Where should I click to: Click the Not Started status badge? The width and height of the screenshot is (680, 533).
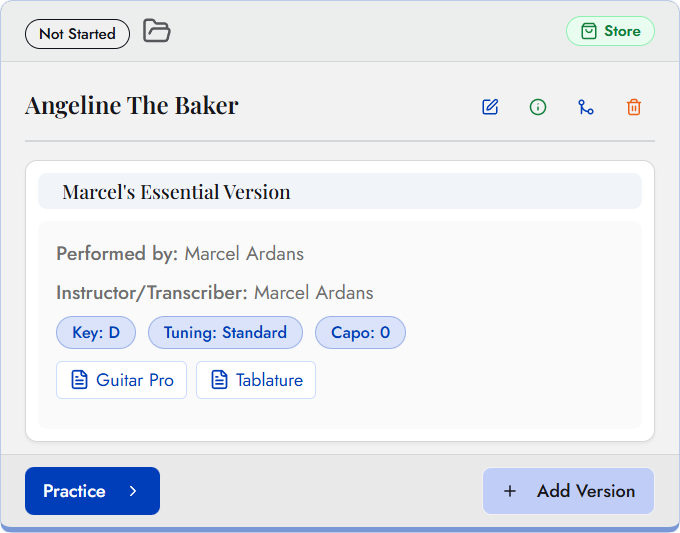[x=77, y=34]
